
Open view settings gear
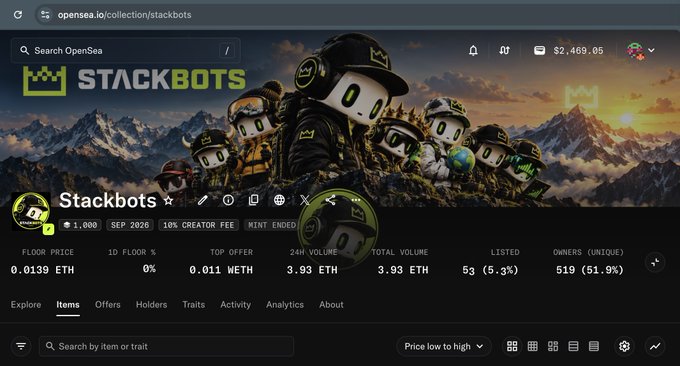click(624, 346)
